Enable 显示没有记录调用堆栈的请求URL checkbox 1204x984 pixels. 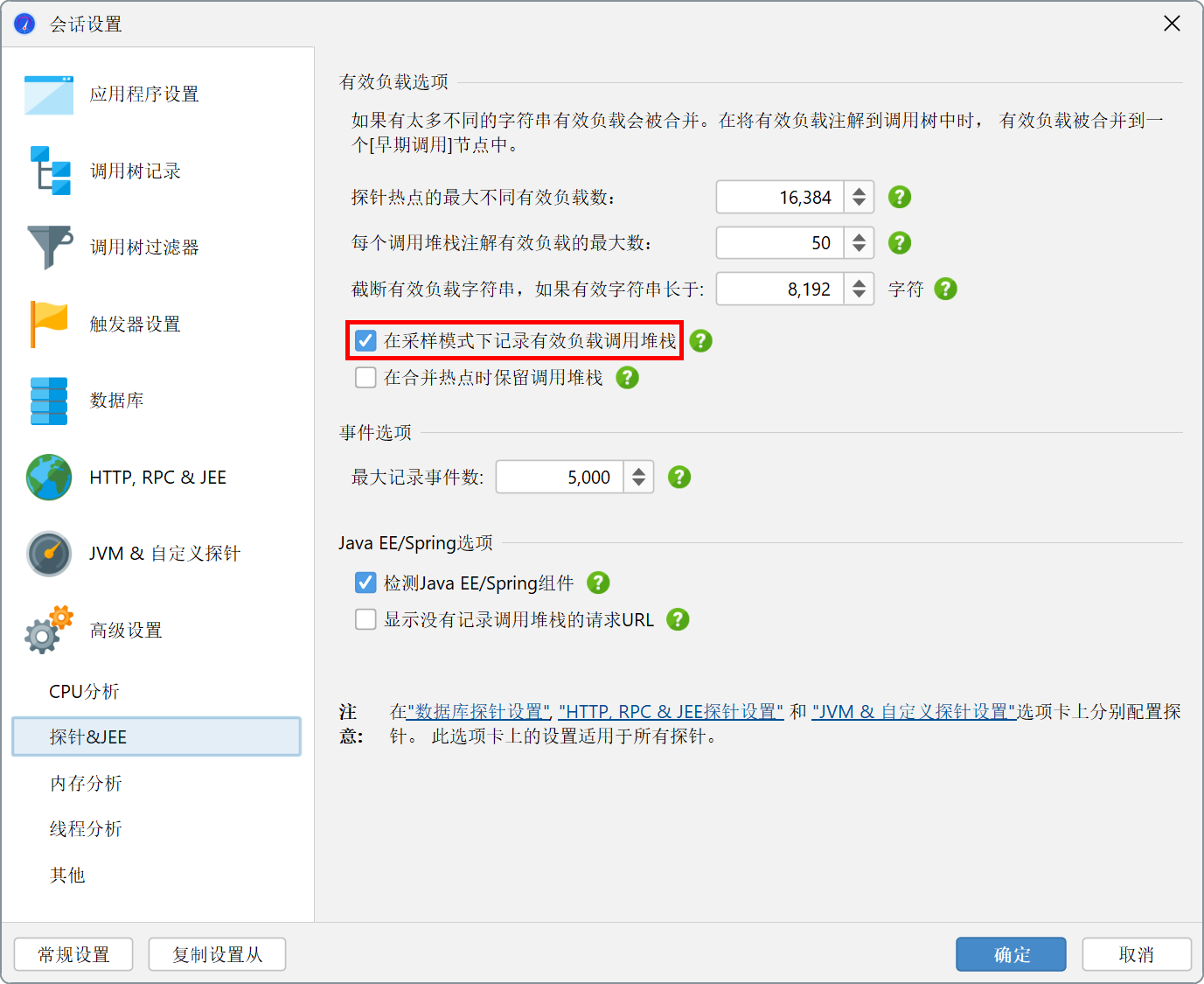pos(366,619)
